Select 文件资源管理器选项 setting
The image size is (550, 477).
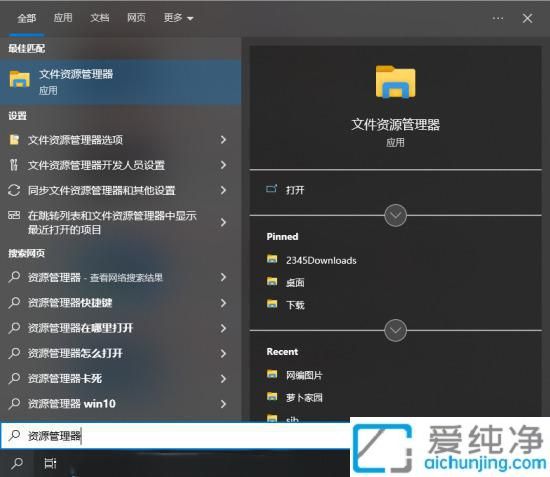(x=75, y=140)
